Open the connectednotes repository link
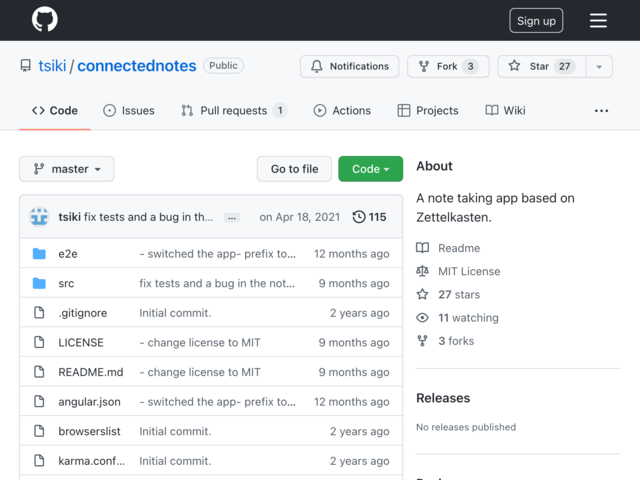640x480 pixels. 137,66
